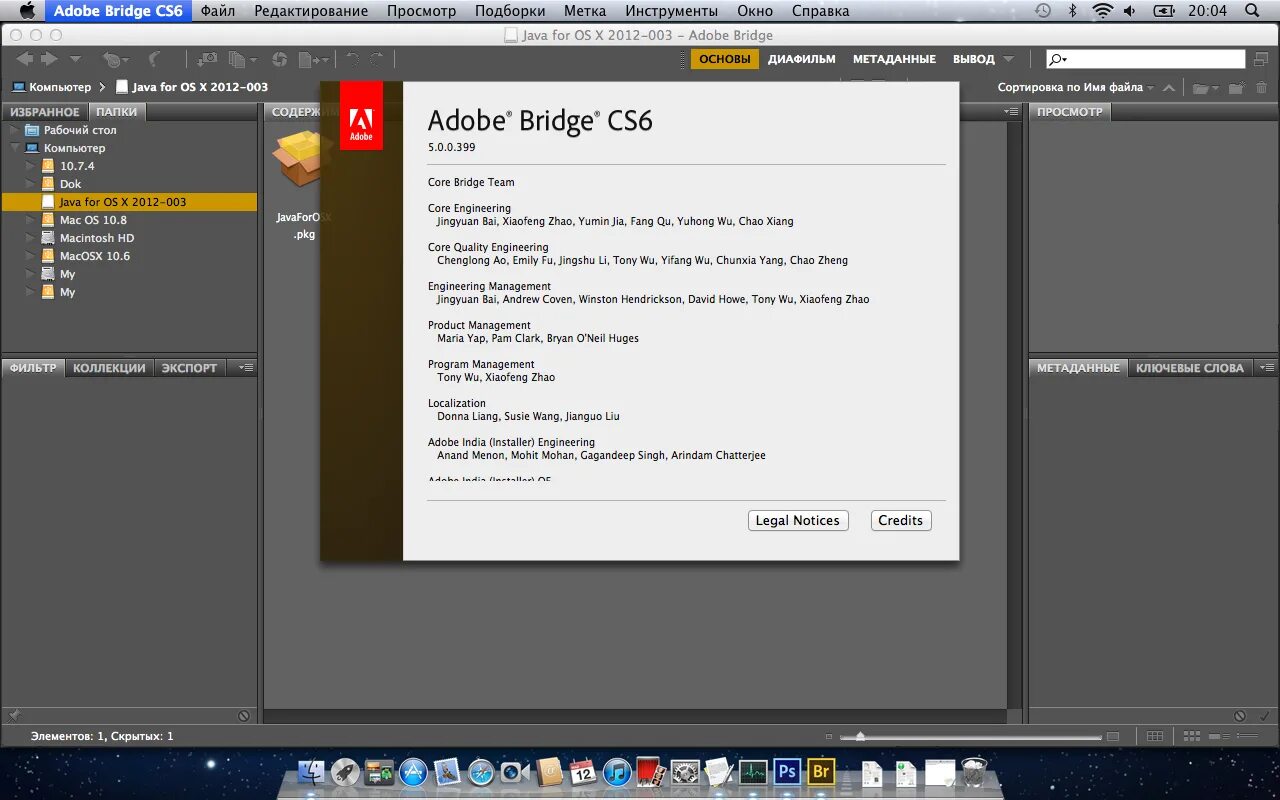Select the МЕТАДАННЫЕ panel tab

click(x=1078, y=368)
